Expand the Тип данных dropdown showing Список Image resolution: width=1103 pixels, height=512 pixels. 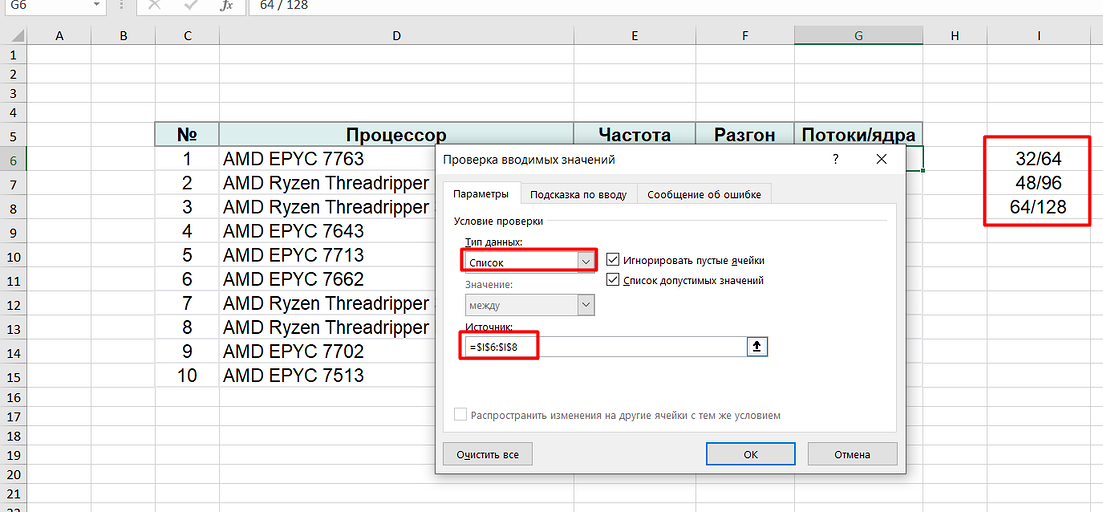pos(586,261)
